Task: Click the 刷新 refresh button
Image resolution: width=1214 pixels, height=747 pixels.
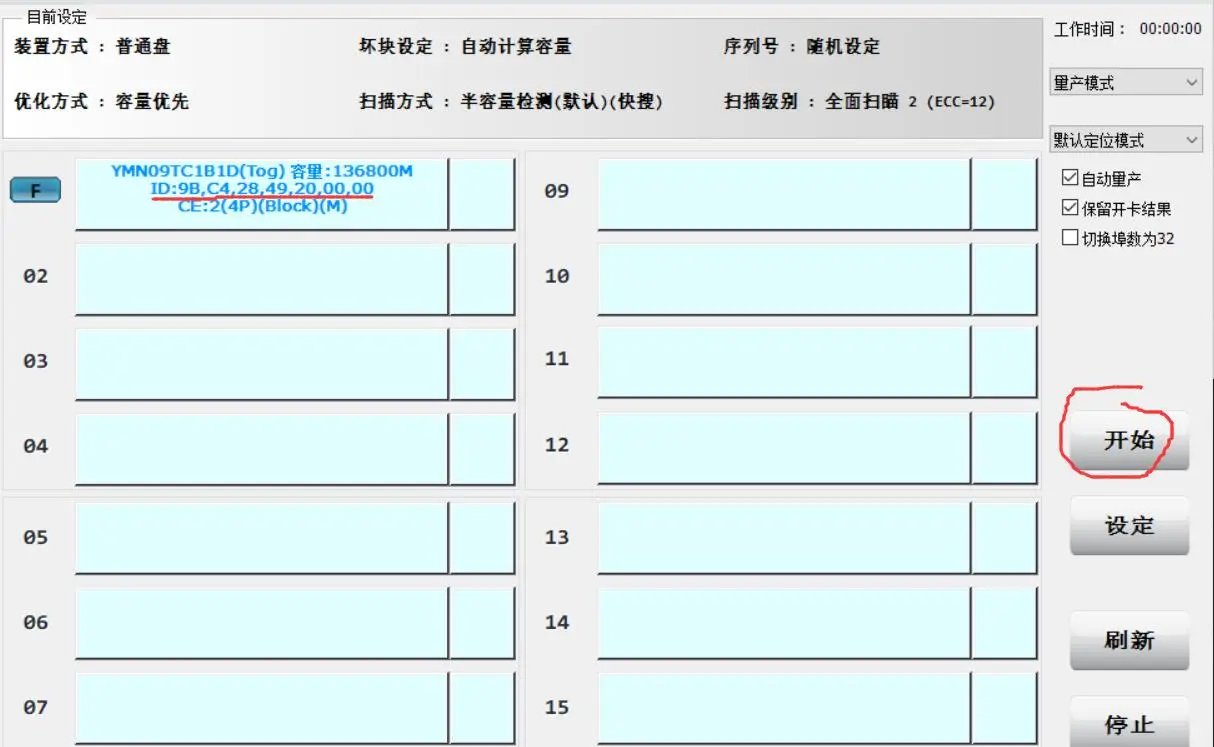Action: click(x=1129, y=641)
